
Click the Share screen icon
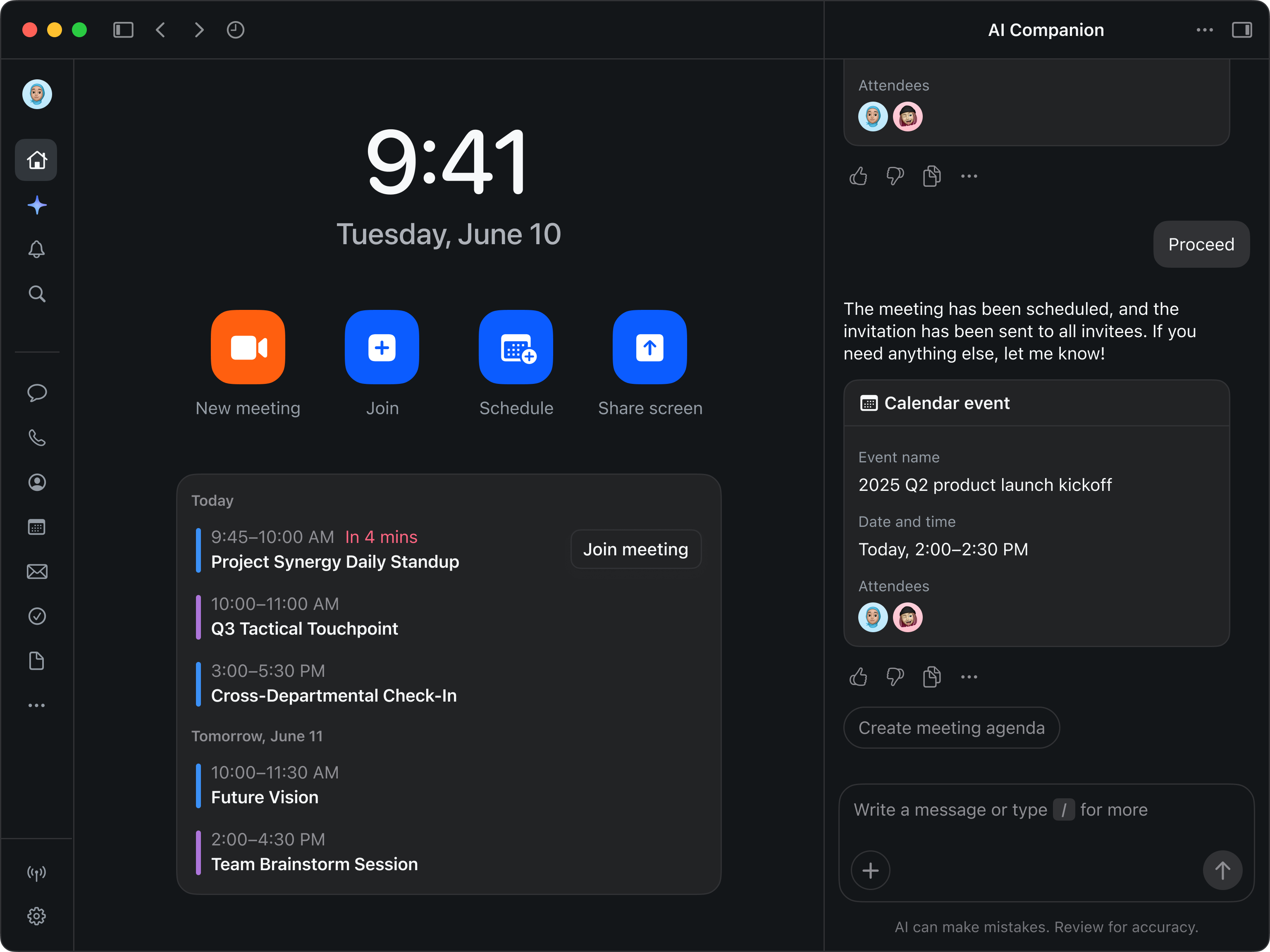(649, 347)
